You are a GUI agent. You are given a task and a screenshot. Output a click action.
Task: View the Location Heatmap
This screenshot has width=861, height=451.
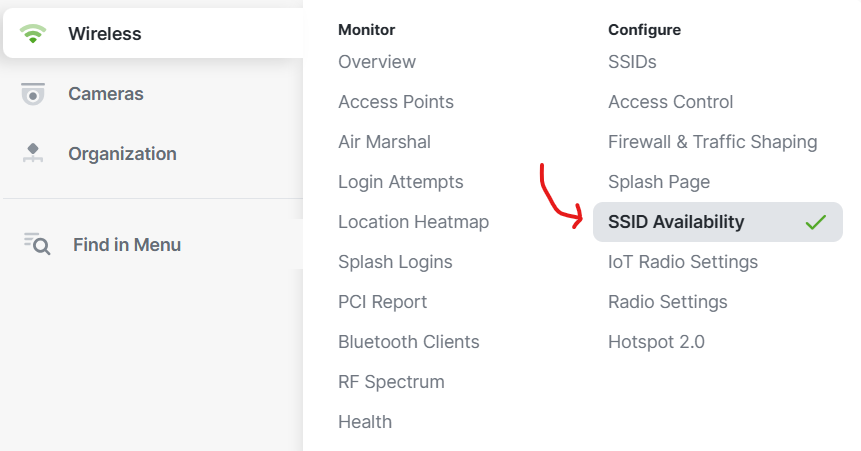413,222
